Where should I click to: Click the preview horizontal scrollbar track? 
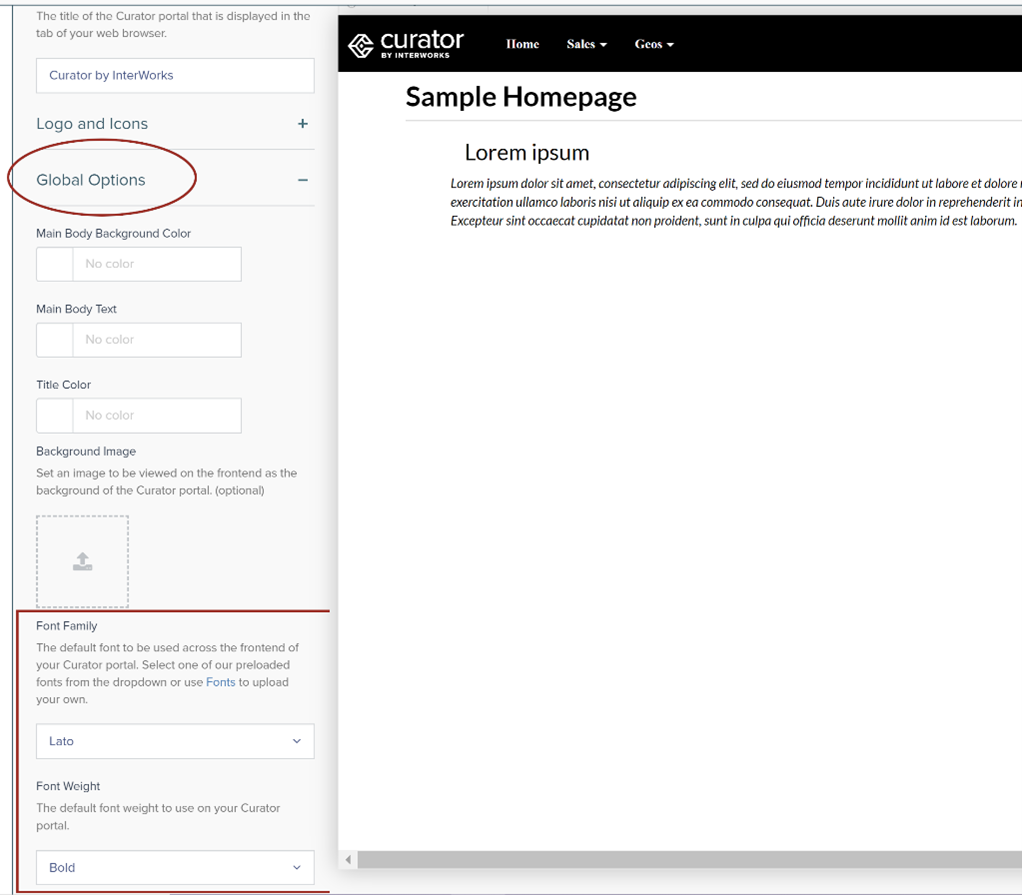(690, 860)
